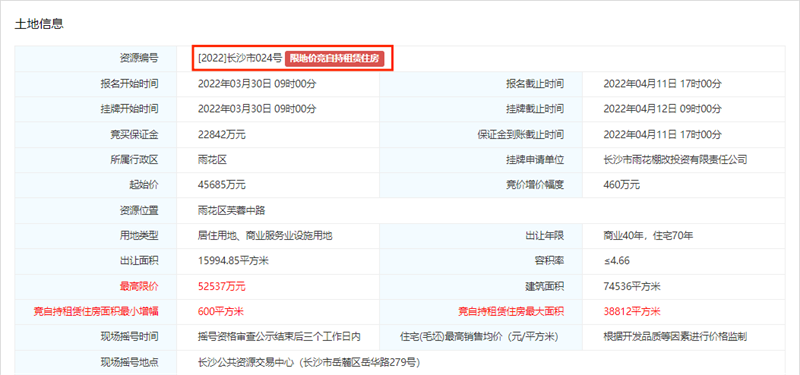
Task: Click the red 竞自持租赁住房最大面积 label
Action: click(511, 311)
